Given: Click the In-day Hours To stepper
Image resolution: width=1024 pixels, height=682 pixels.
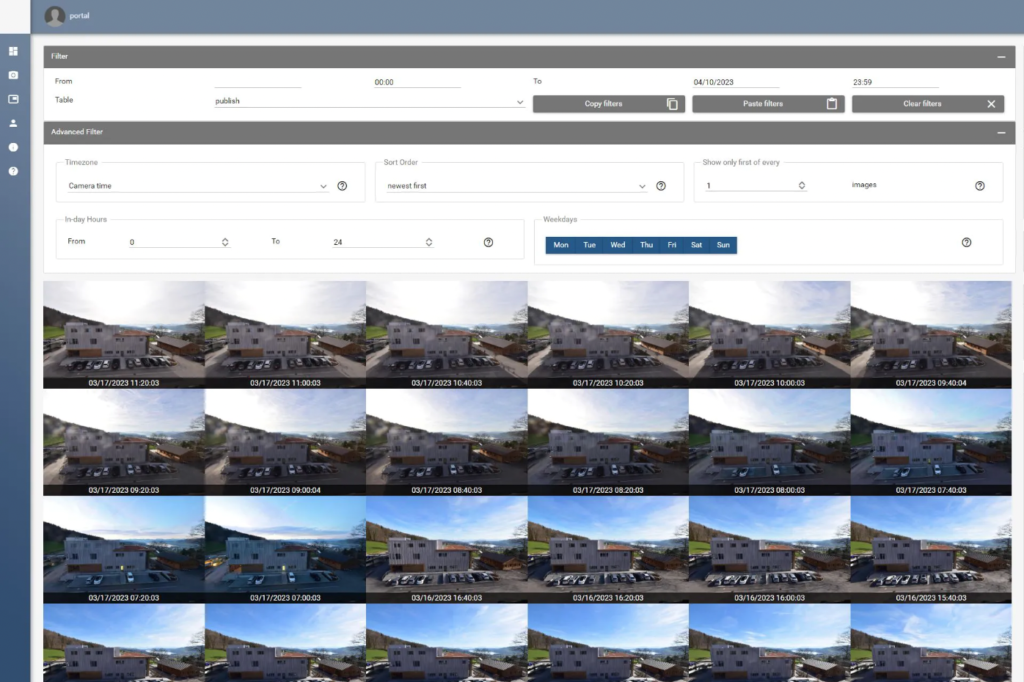Looking at the screenshot, I should [429, 242].
